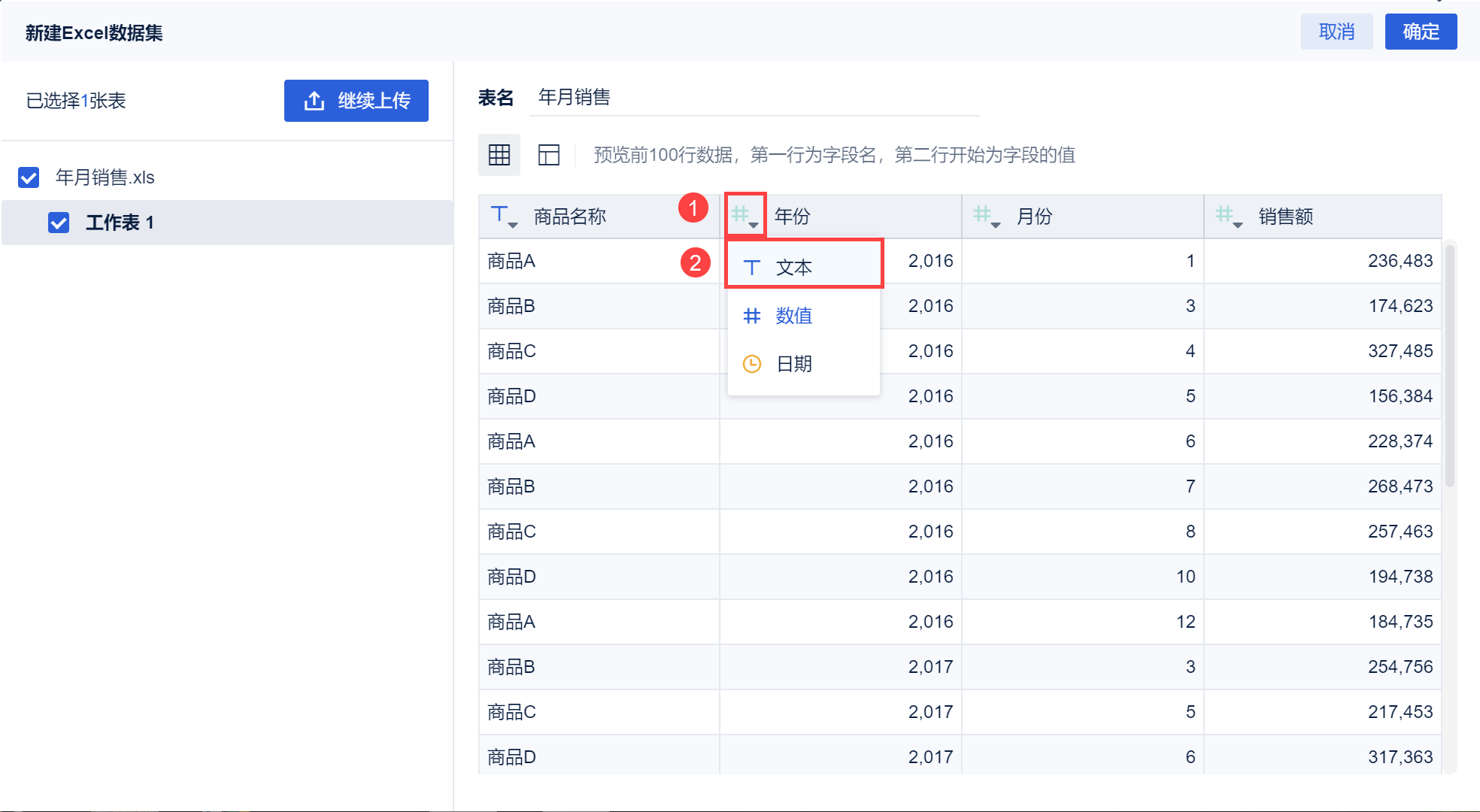This screenshot has width=1480, height=812.
Task: Click upload icon in 继续上传 button
Action: (314, 101)
